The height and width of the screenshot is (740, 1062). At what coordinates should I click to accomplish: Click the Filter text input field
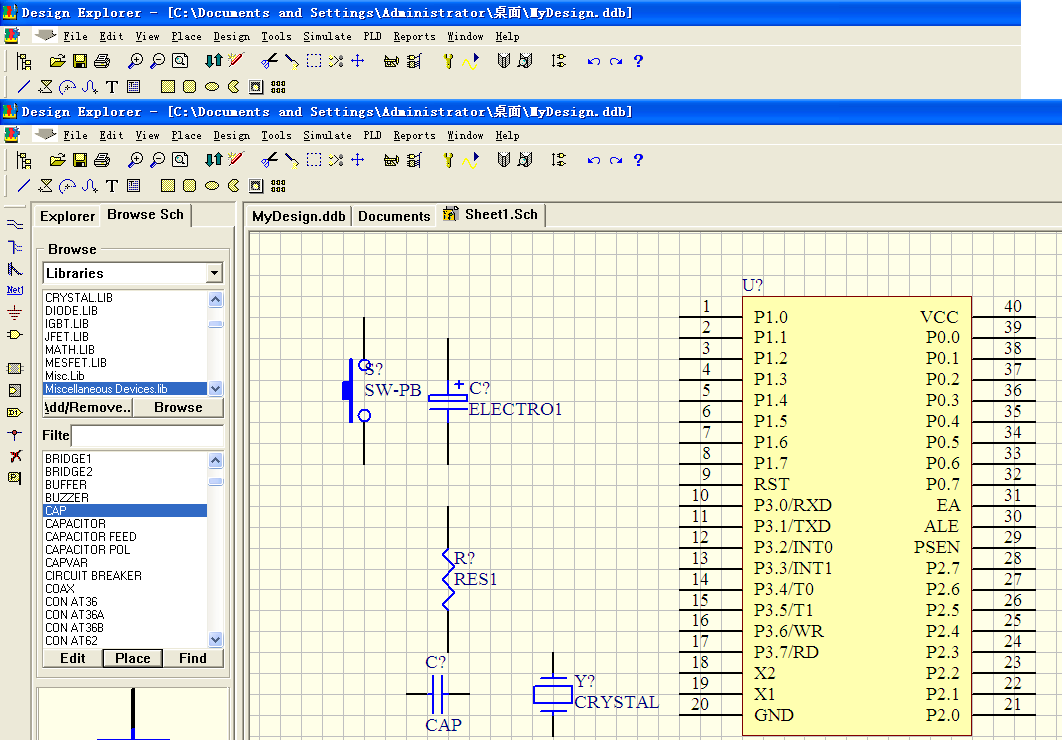147,436
